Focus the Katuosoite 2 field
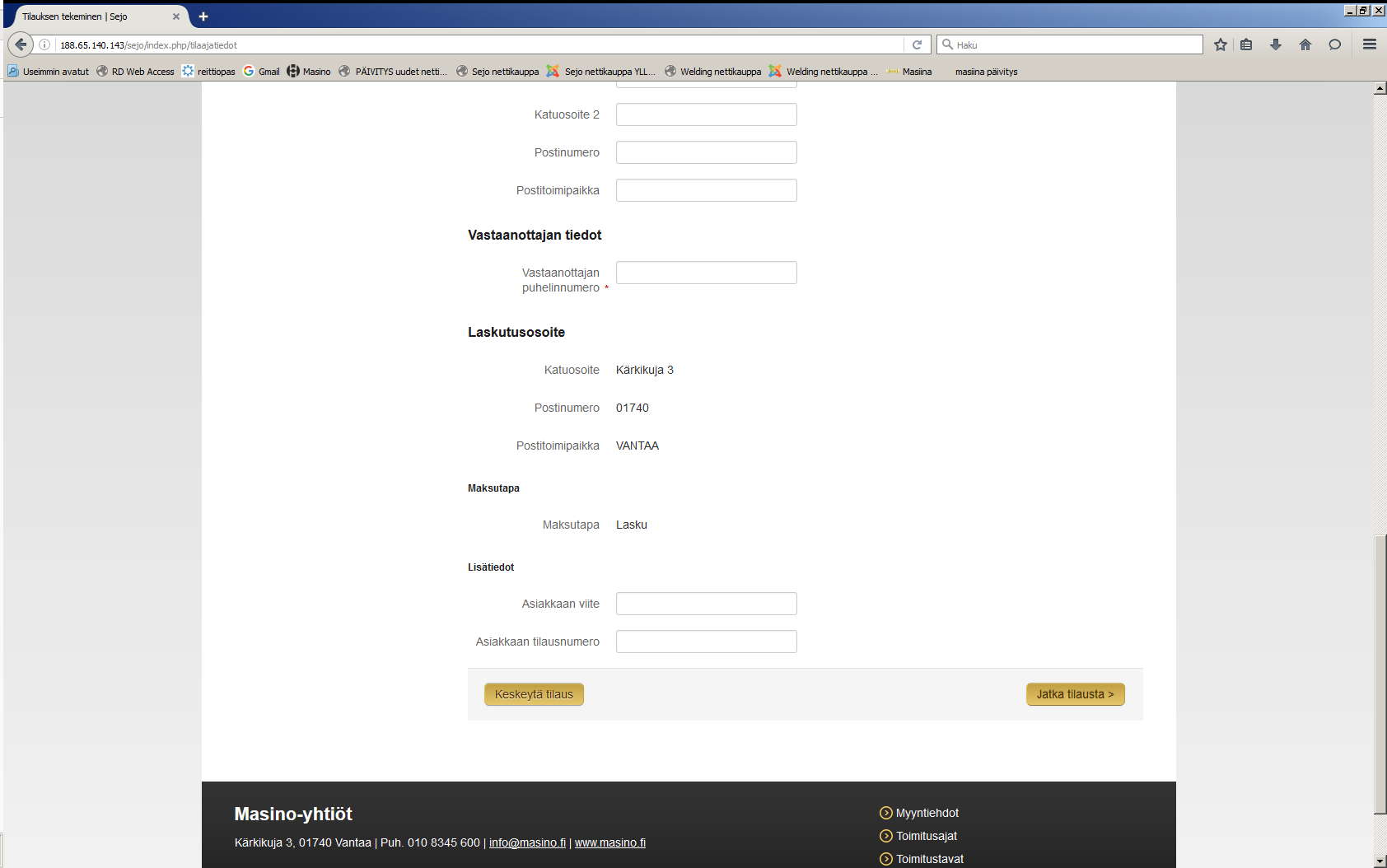Image resolution: width=1387 pixels, height=868 pixels. point(707,114)
